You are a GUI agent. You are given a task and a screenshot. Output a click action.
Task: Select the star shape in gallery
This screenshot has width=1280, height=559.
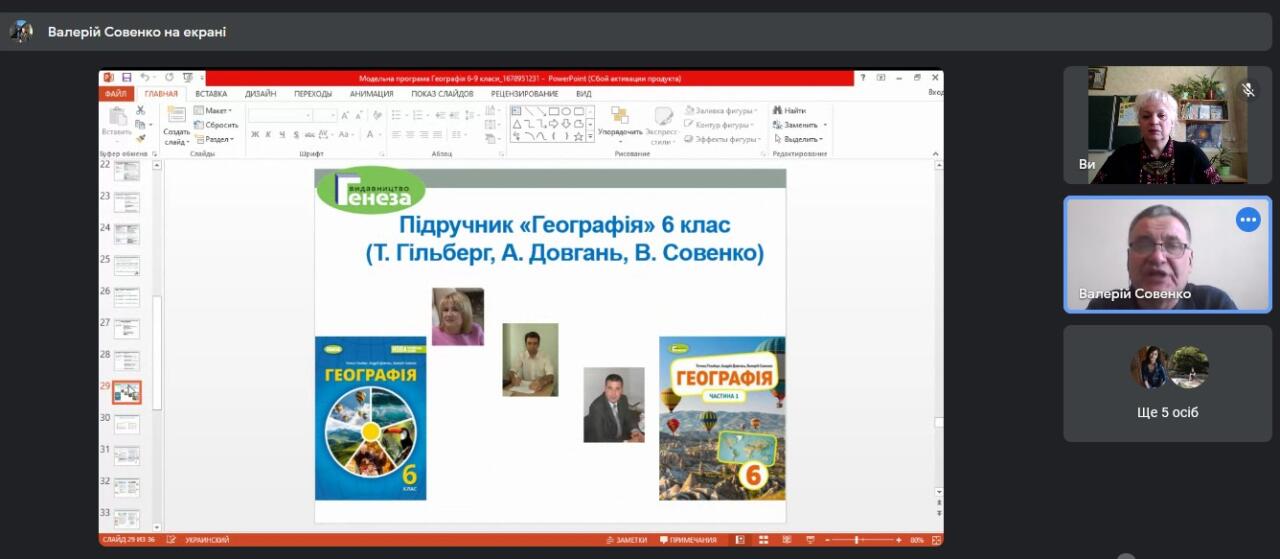pos(578,137)
